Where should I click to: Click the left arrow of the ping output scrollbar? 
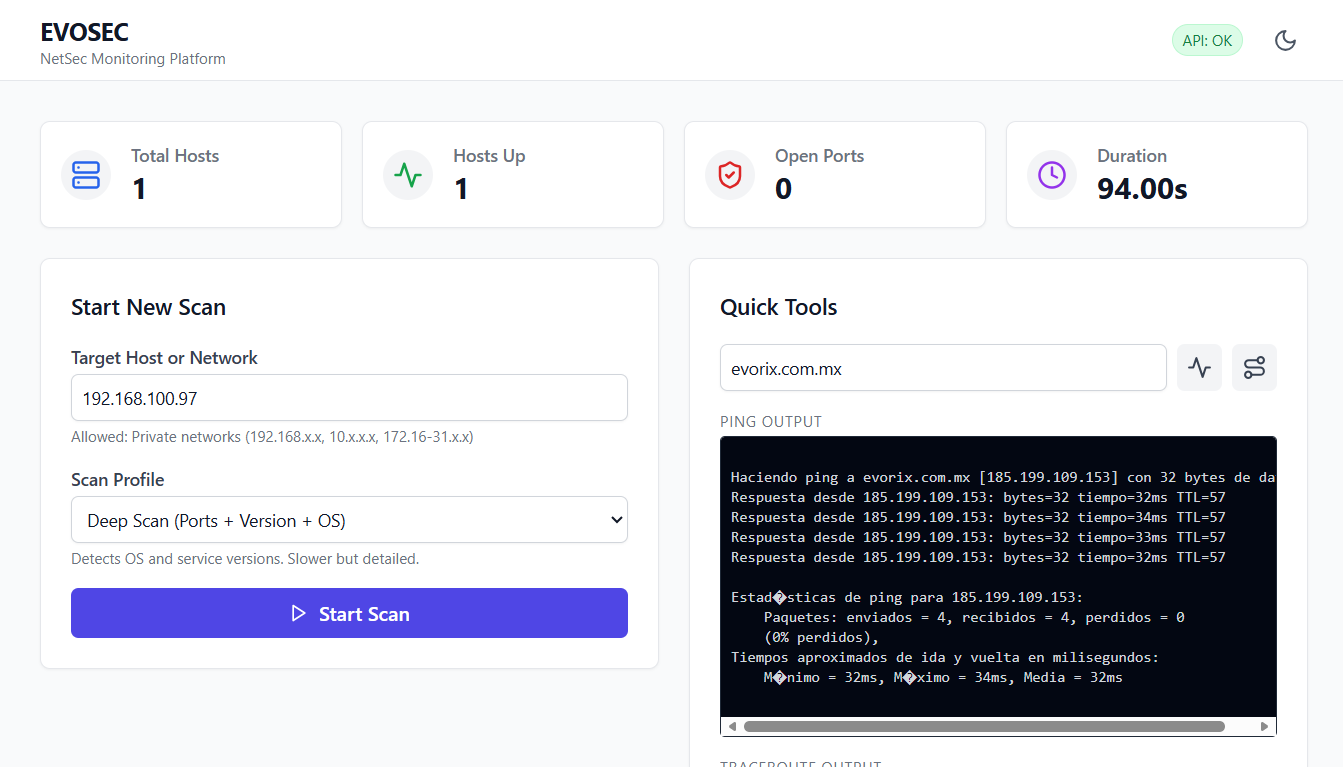click(731, 724)
